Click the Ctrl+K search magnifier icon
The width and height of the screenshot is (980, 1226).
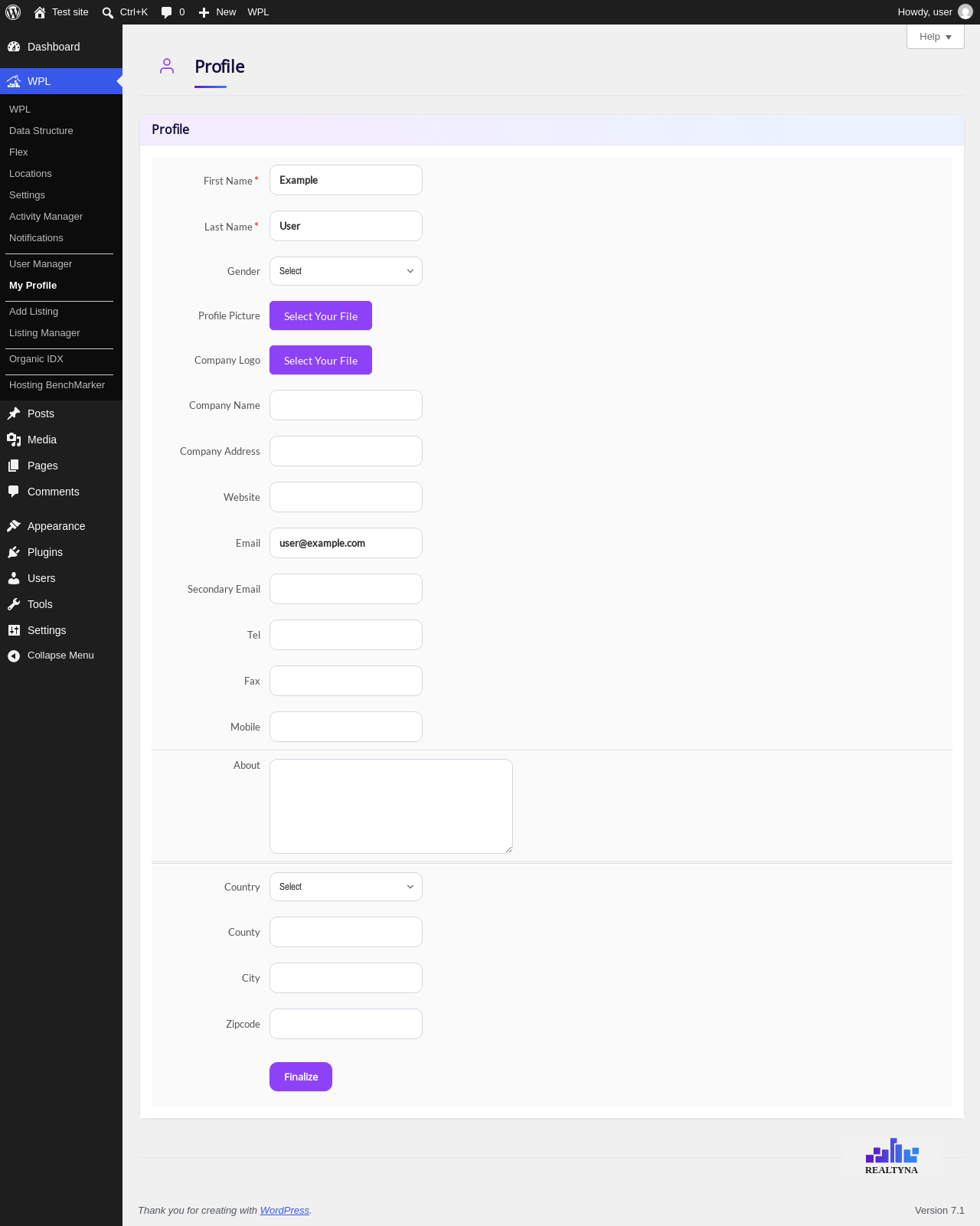pyautogui.click(x=108, y=12)
